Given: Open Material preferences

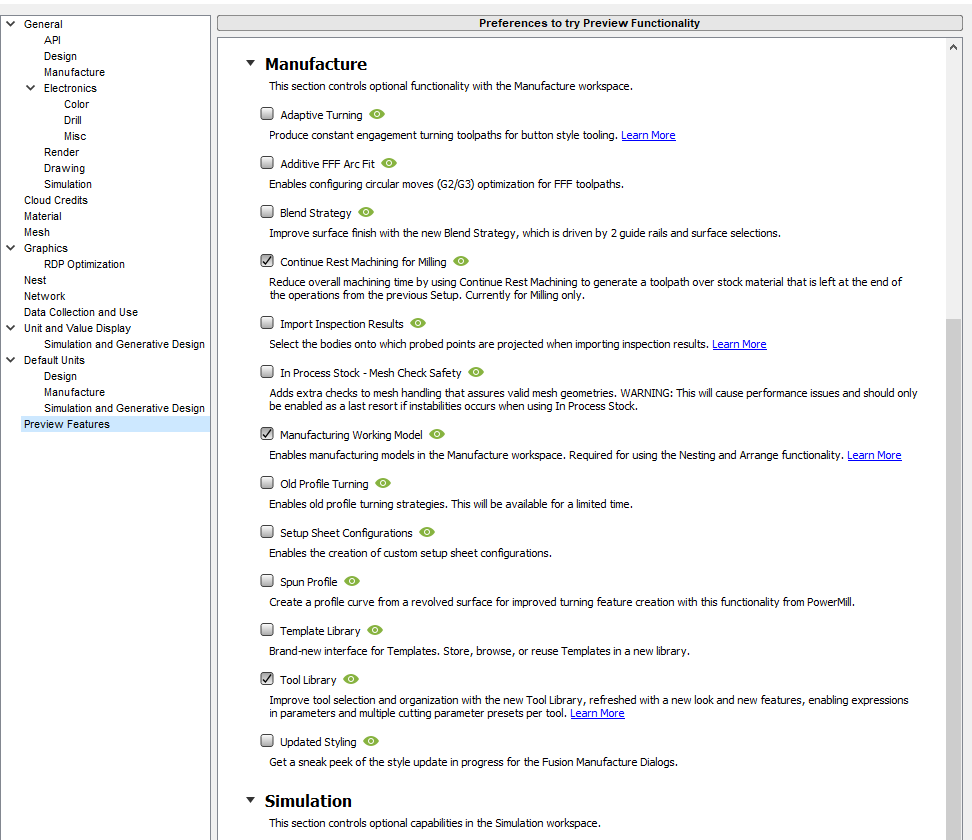Looking at the screenshot, I should point(43,216).
